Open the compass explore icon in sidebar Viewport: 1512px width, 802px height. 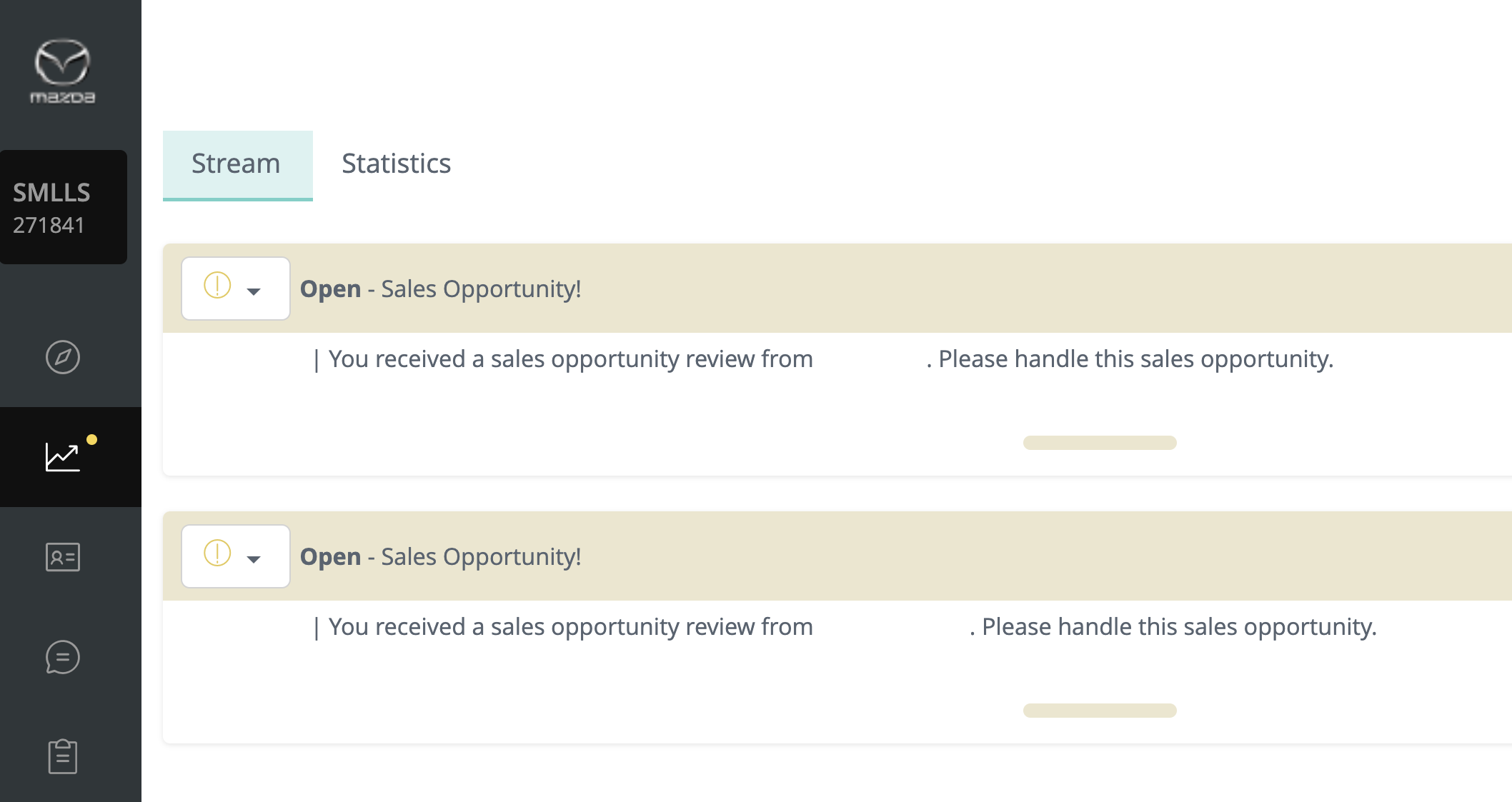63,357
